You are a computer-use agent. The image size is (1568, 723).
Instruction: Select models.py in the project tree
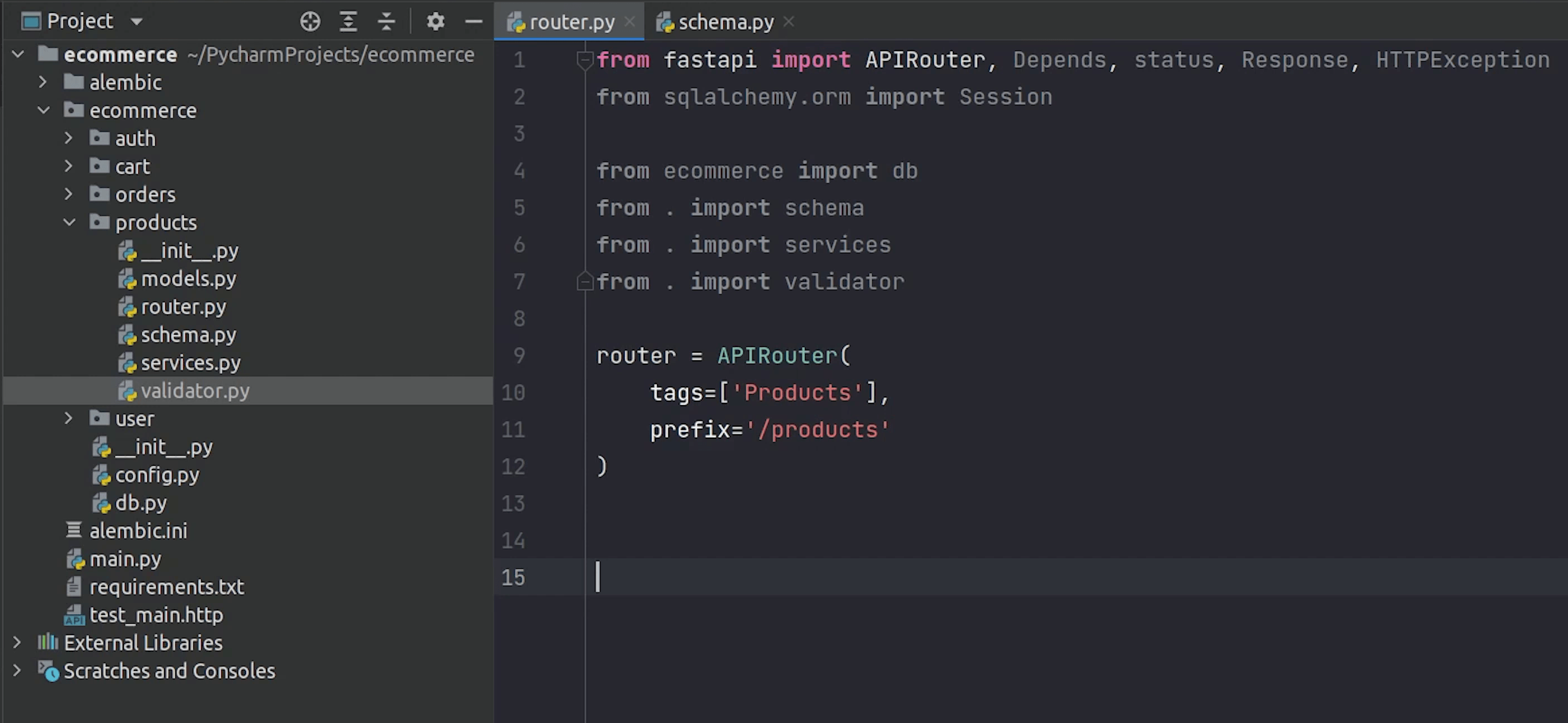(188, 279)
